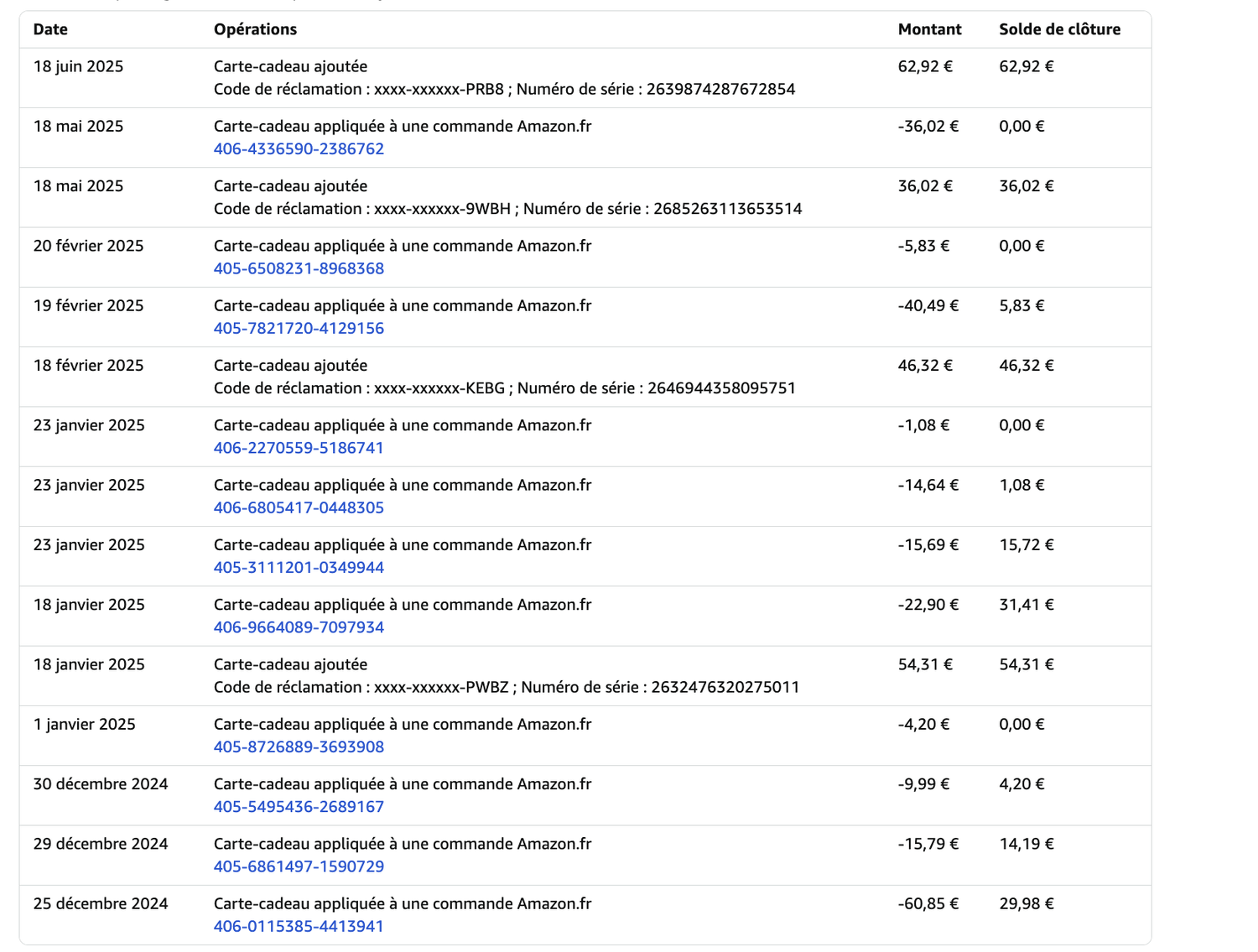Click the claim code line ending in PRB8
The image size is (1258, 952).
coord(359,90)
